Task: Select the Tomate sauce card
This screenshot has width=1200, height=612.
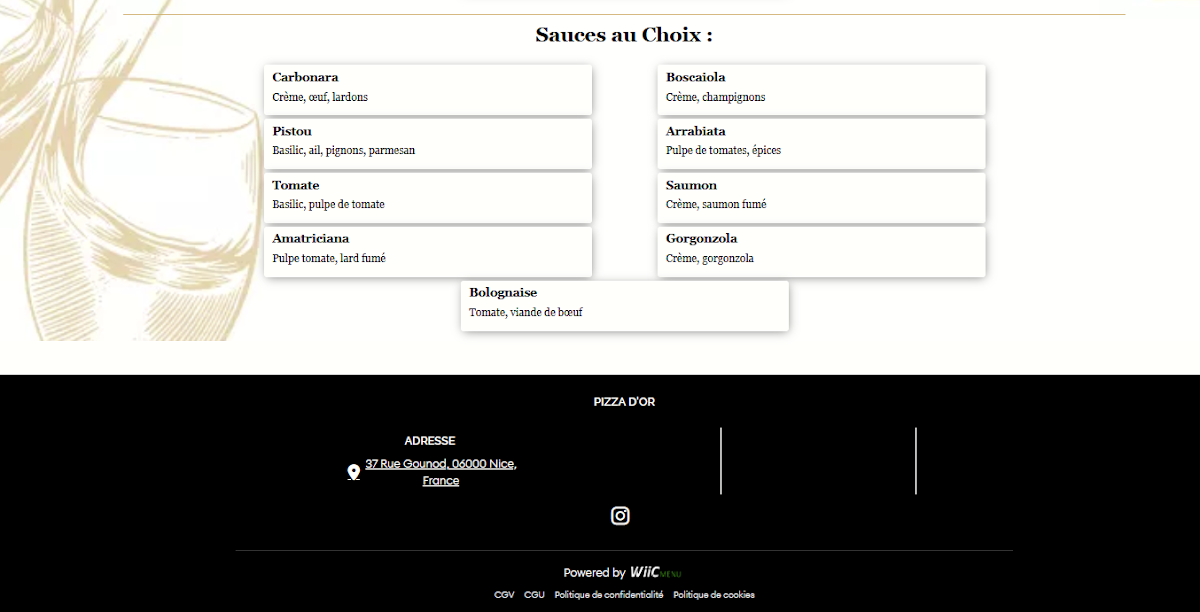Action: click(428, 198)
